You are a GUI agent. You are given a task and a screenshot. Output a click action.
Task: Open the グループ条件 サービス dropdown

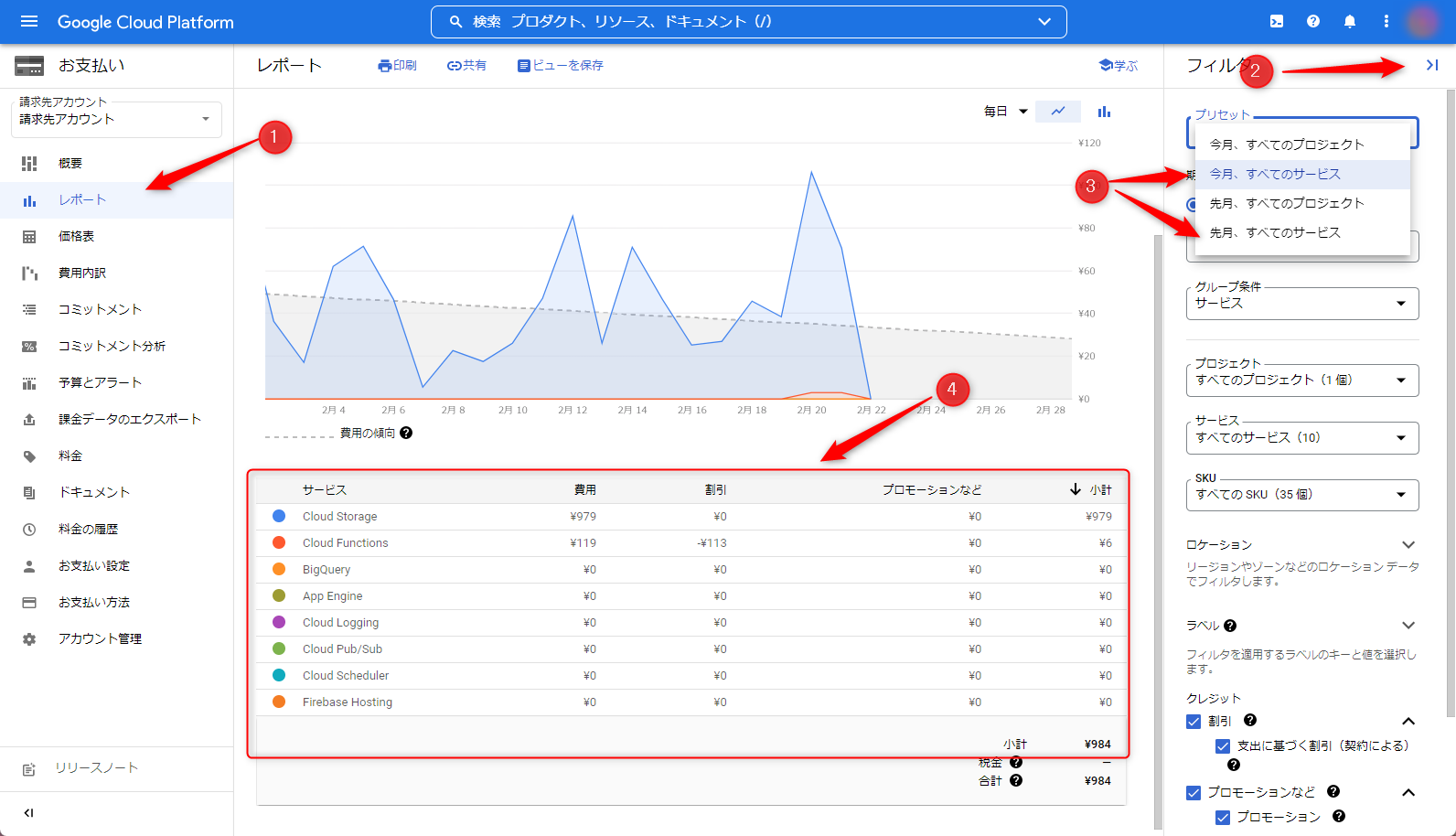pos(1302,304)
